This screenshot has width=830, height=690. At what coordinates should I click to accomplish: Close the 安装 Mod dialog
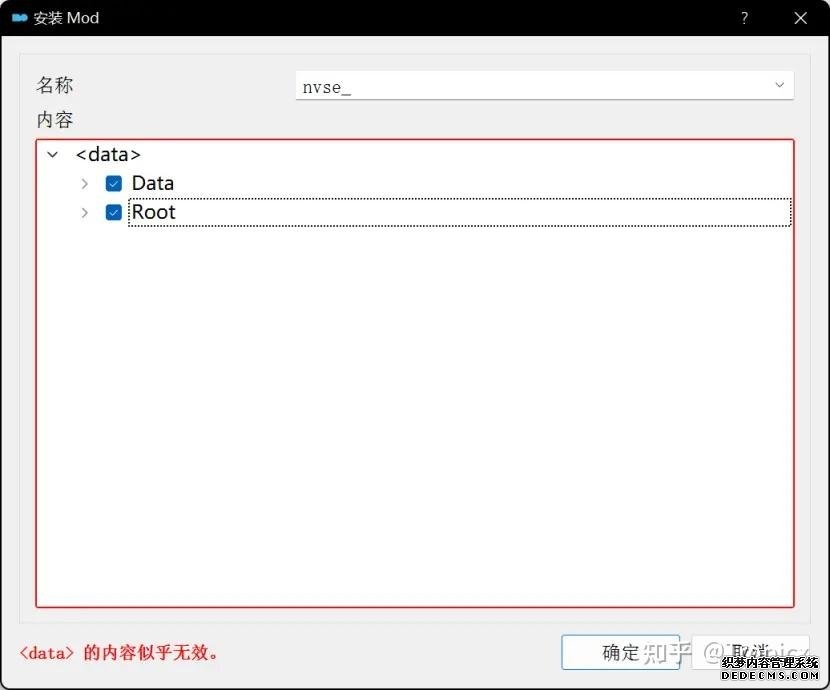pyautogui.click(x=800, y=18)
